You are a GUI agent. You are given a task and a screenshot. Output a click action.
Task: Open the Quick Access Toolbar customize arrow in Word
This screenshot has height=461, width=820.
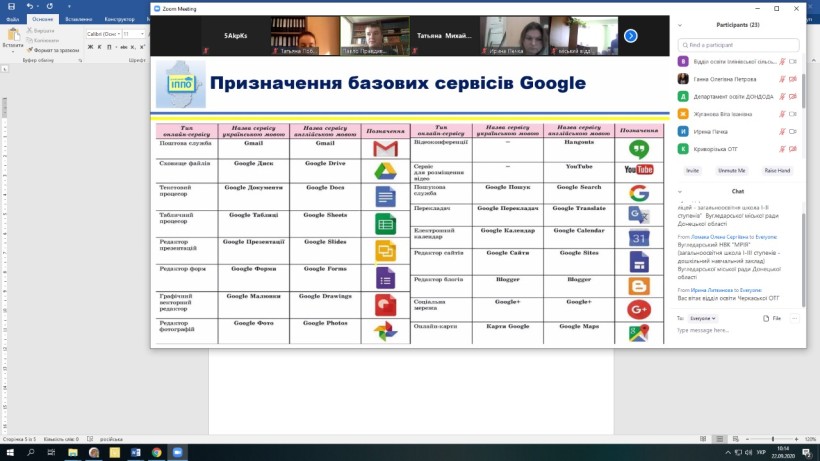pyautogui.click(x=69, y=7)
